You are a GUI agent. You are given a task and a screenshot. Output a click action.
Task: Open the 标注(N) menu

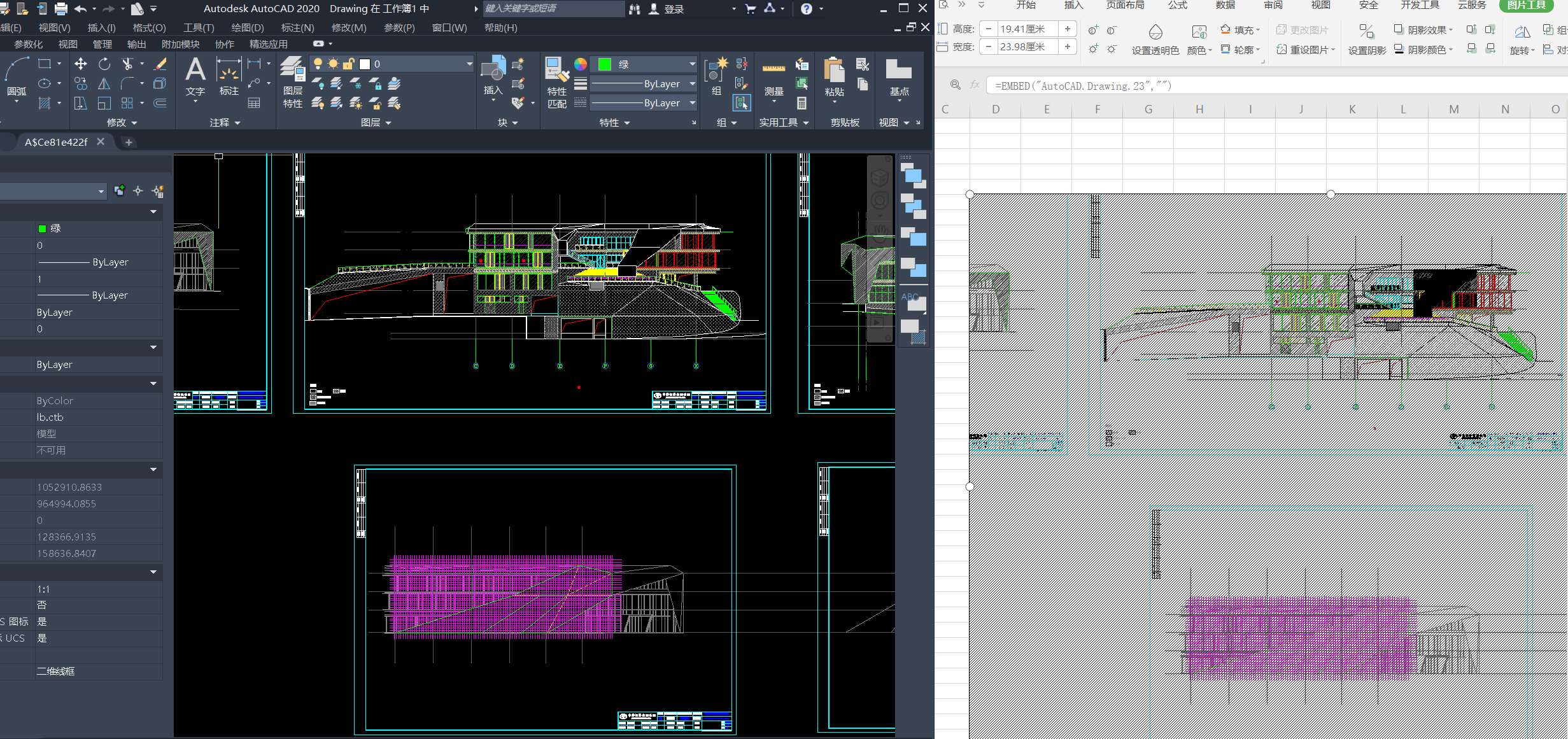pos(297,28)
